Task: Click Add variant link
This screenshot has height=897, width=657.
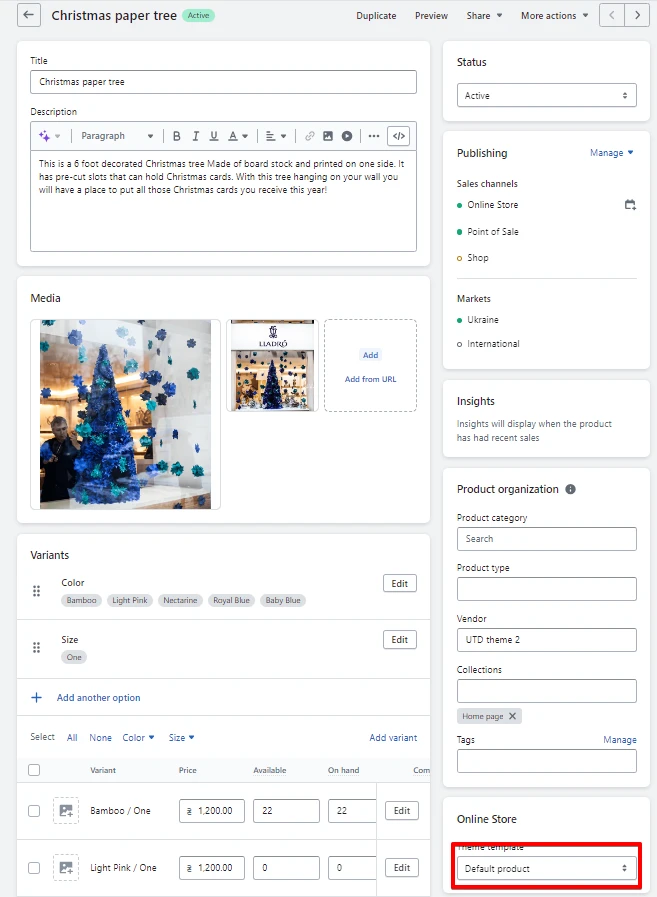Action: (393, 738)
